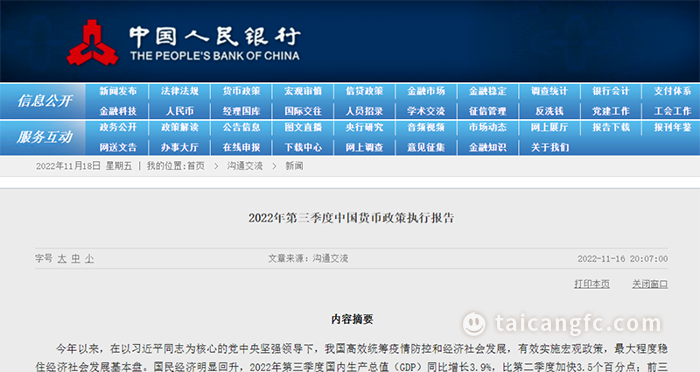
Task: Select 反洗钱 in navigation
Action: click(x=550, y=111)
